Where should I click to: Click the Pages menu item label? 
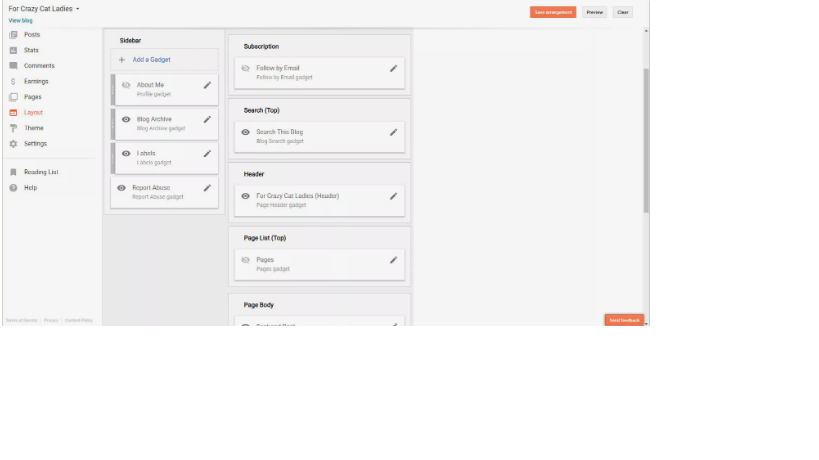(x=32, y=97)
